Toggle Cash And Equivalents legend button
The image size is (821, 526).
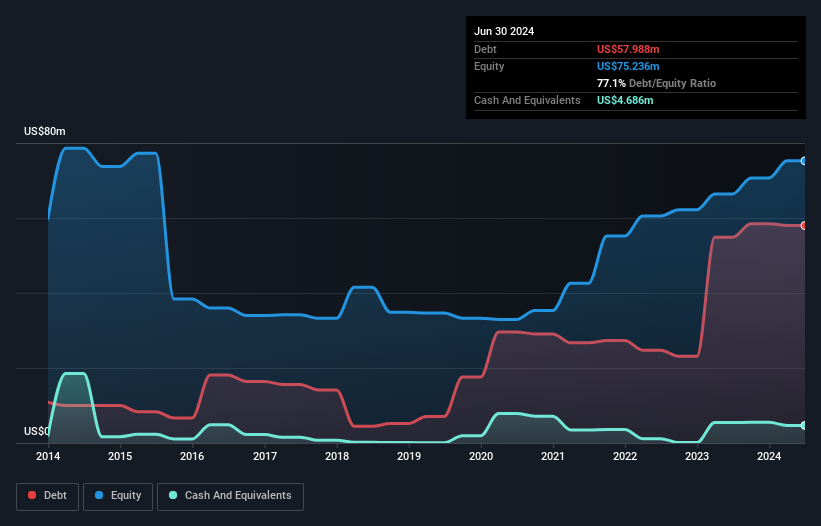[x=230, y=496]
